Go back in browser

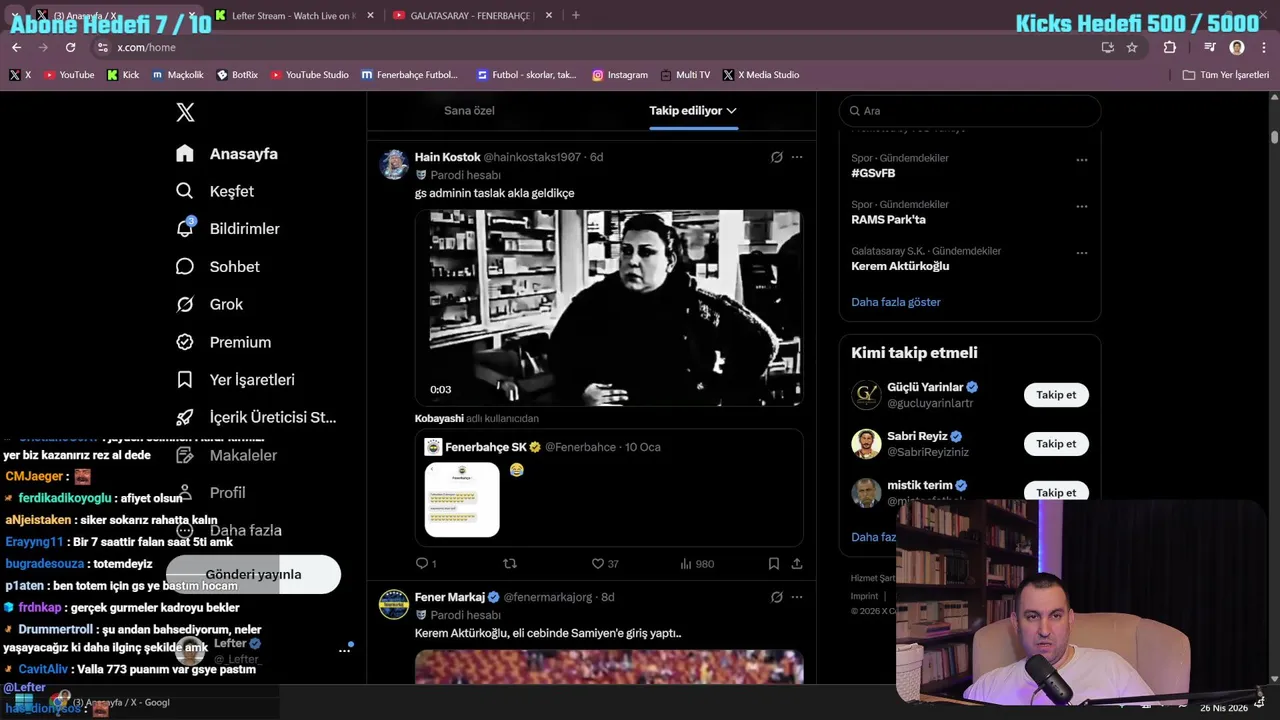click(x=16, y=47)
